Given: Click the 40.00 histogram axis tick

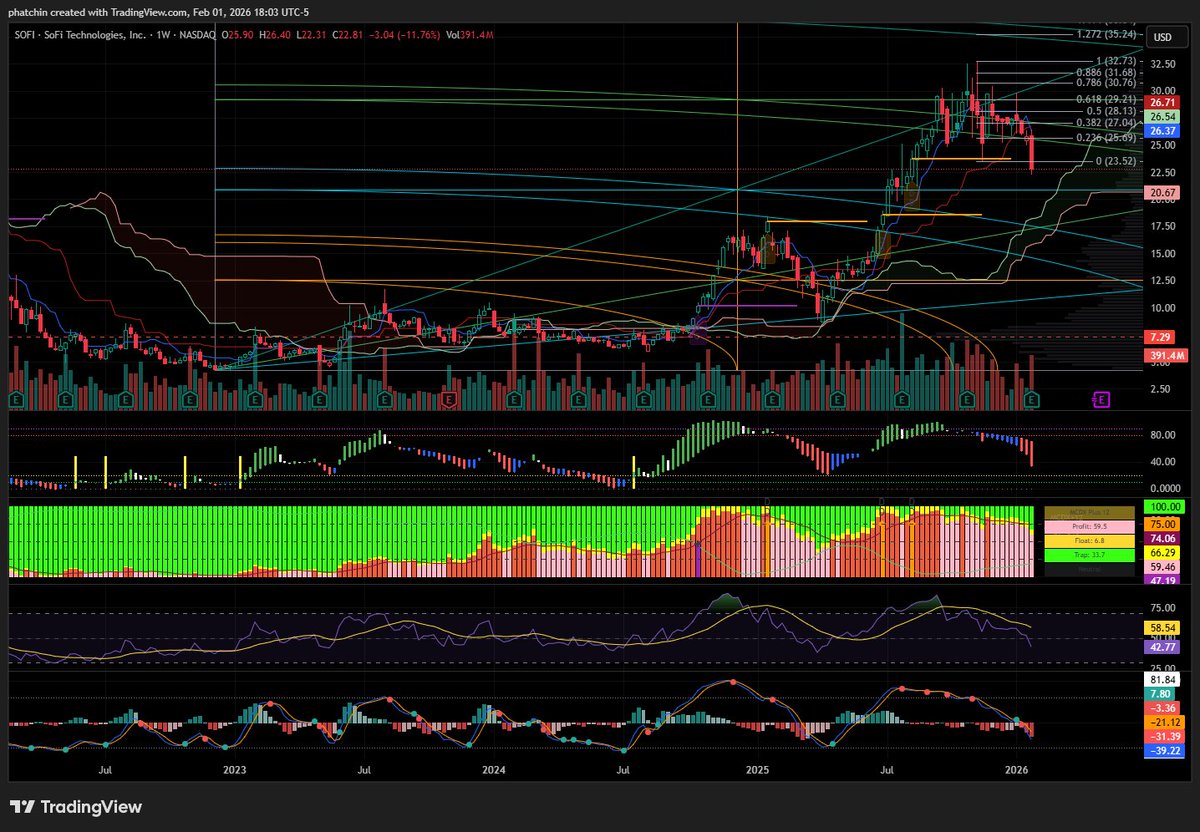Looking at the screenshot, I should pyautogui.click(x=1162, y=462).
